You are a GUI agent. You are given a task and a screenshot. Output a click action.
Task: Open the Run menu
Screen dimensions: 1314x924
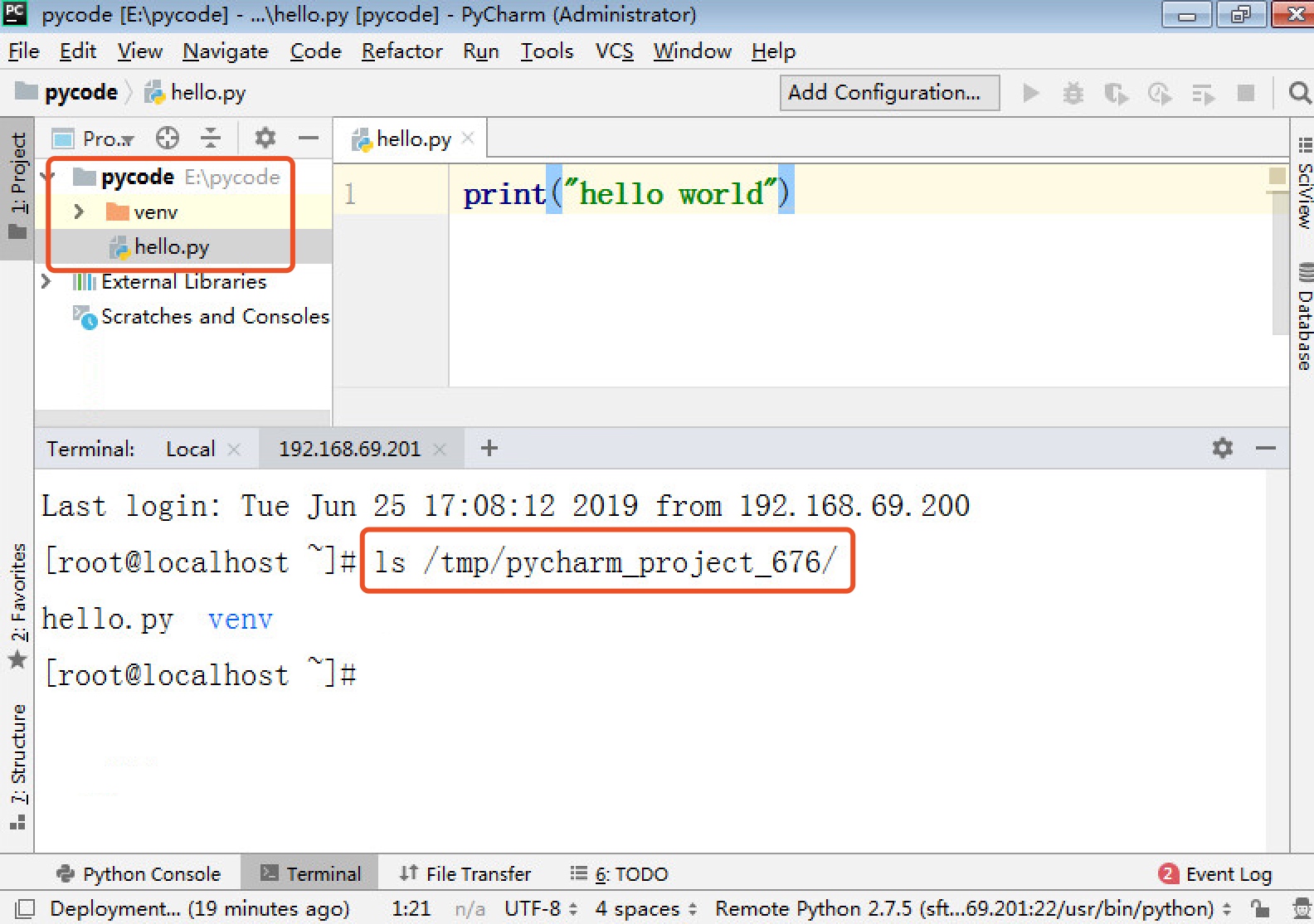click(x=480, y=51)
